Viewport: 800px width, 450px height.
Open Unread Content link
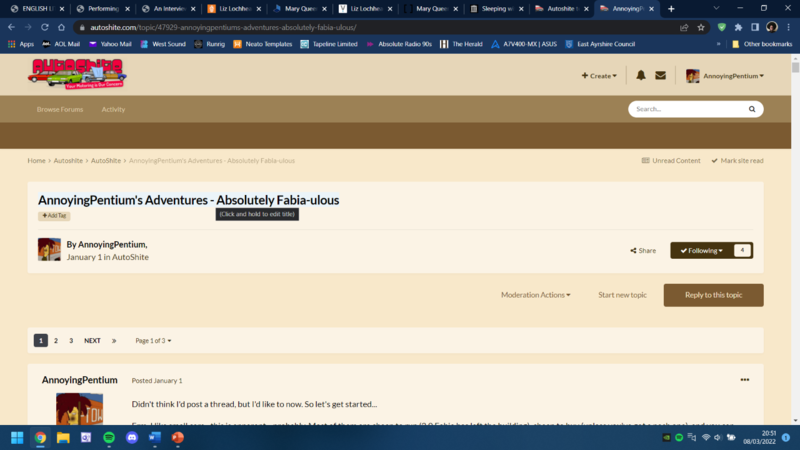670,160
